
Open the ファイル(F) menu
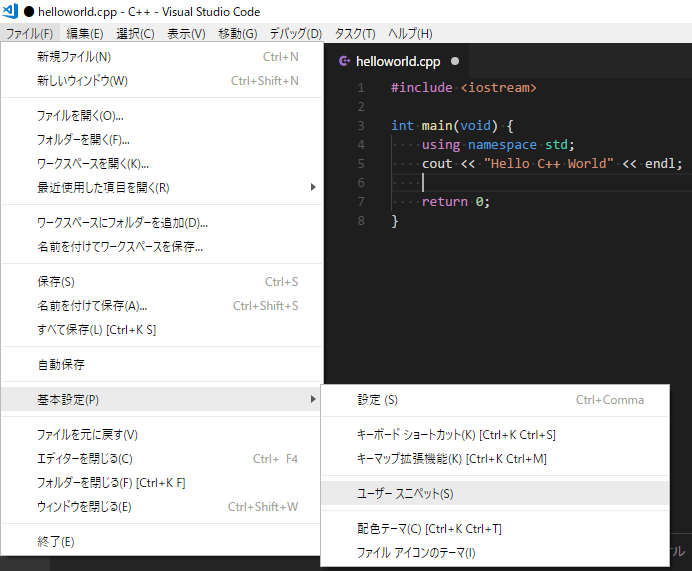click(x=29, y=34)
